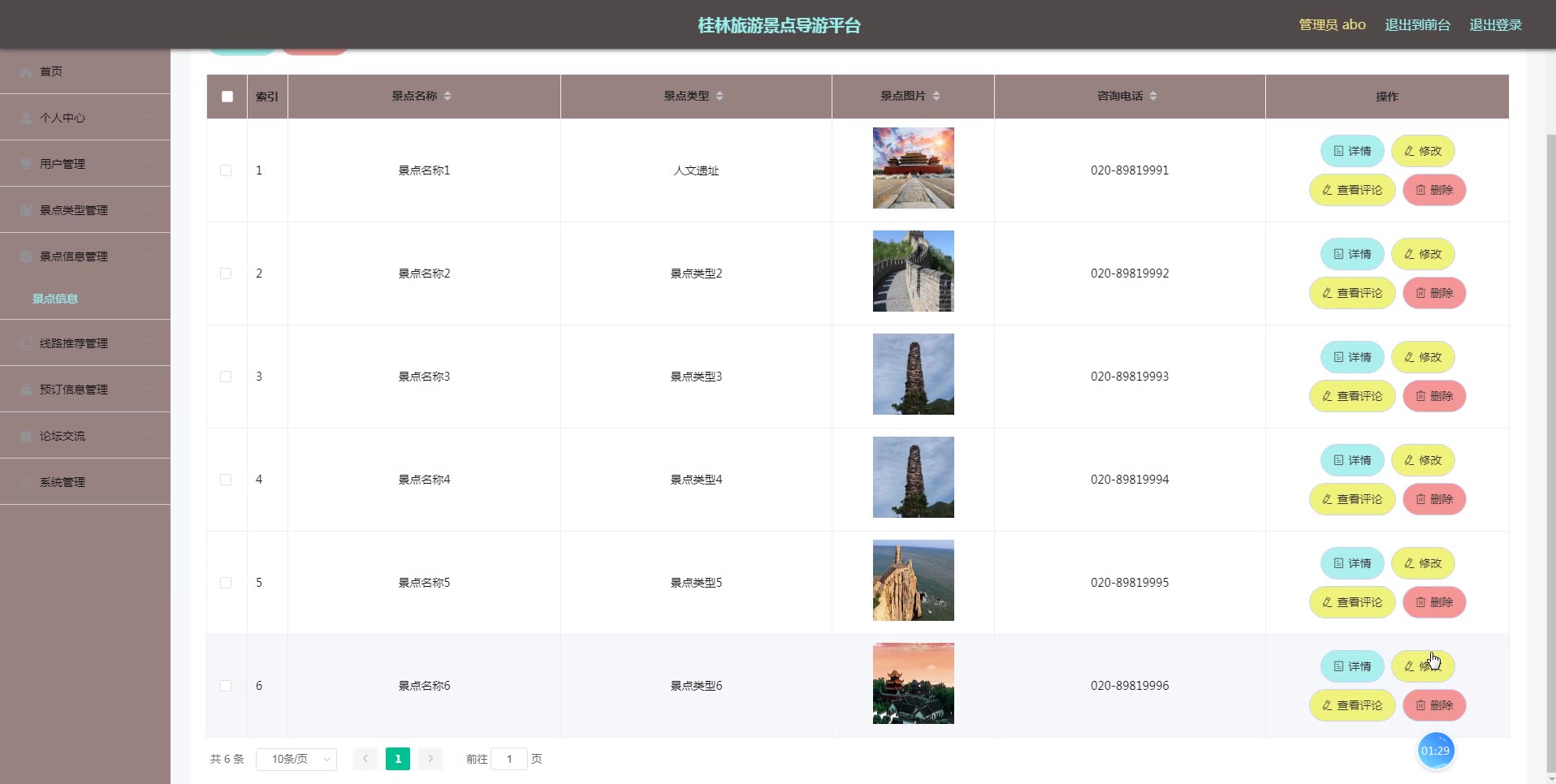Sort table by 景点名称 sort arrows
1556x784 pixels.
pyautogui.click(x=447, y=96)
